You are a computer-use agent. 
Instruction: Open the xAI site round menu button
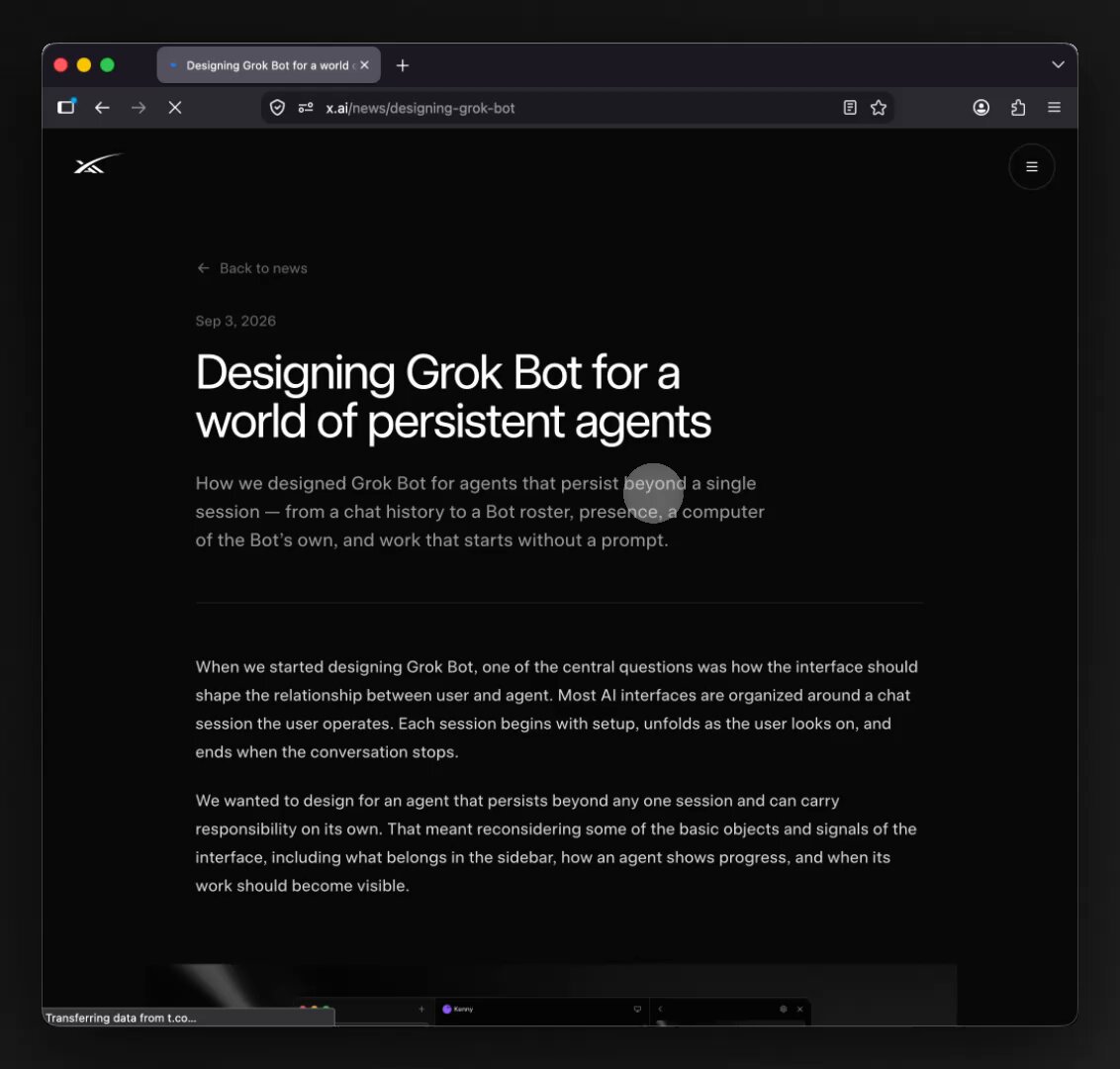1031,166
